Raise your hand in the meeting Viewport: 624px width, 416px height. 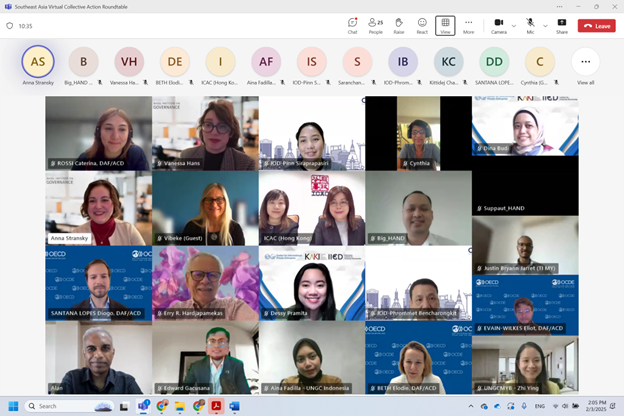tap(399, 24)
